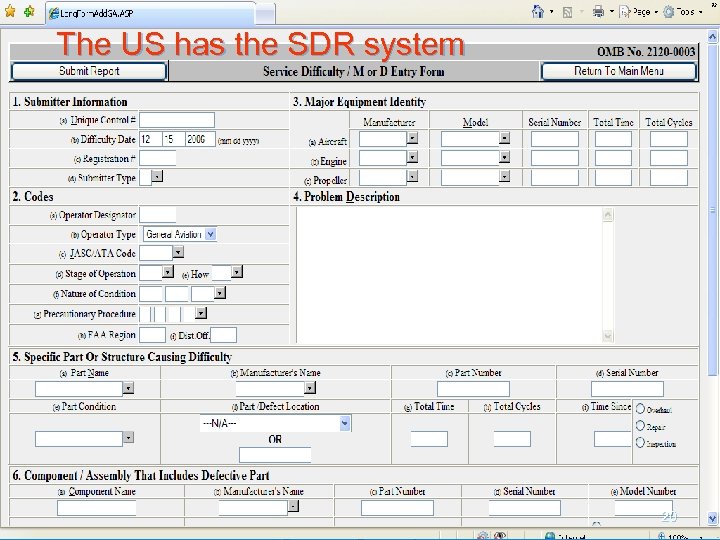Viewport: 720px width, 540px height.
Task: Open the Page menu in toolbar
Action: coord(636,12)
